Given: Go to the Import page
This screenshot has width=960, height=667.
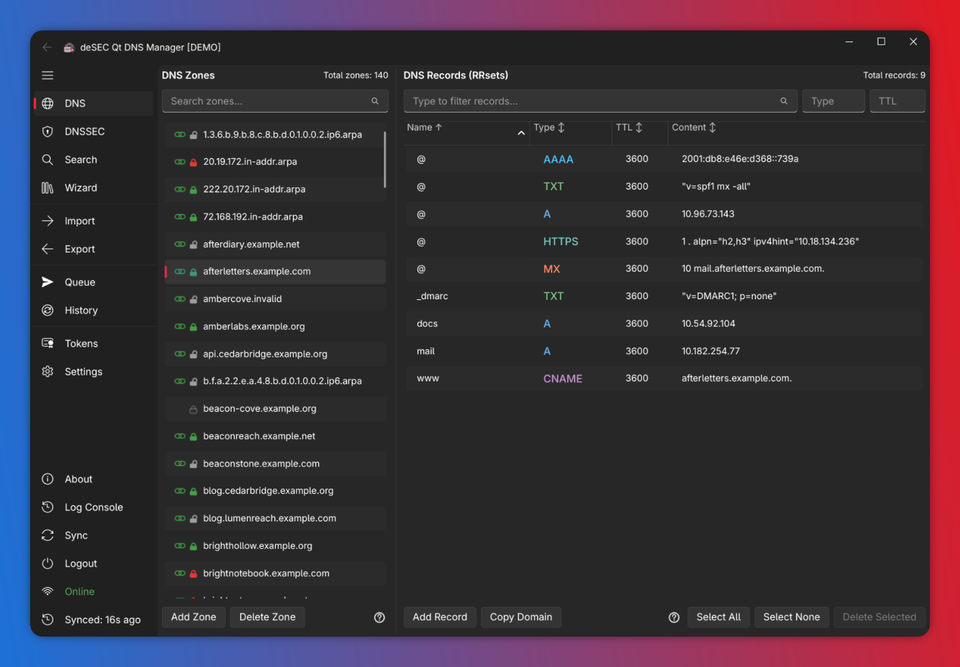Looking at the screenshot, I should (93, 221).
